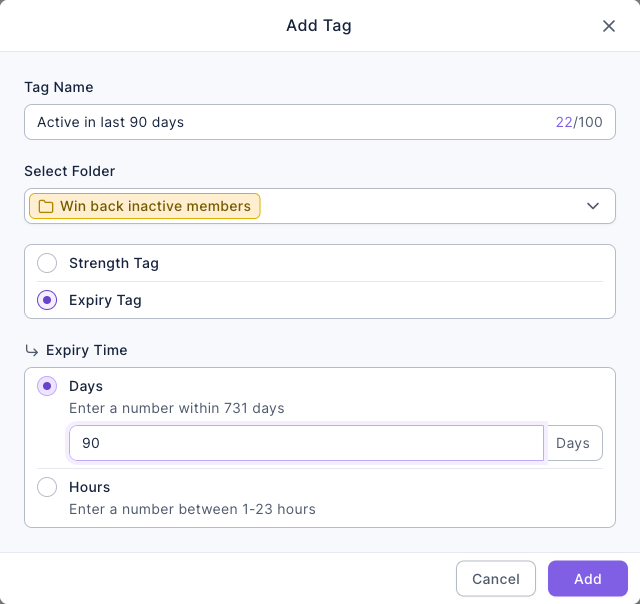Click the 'Enter a number within 731 days' hint
This screenshot has height=604, width=640.
pos(177,408)
